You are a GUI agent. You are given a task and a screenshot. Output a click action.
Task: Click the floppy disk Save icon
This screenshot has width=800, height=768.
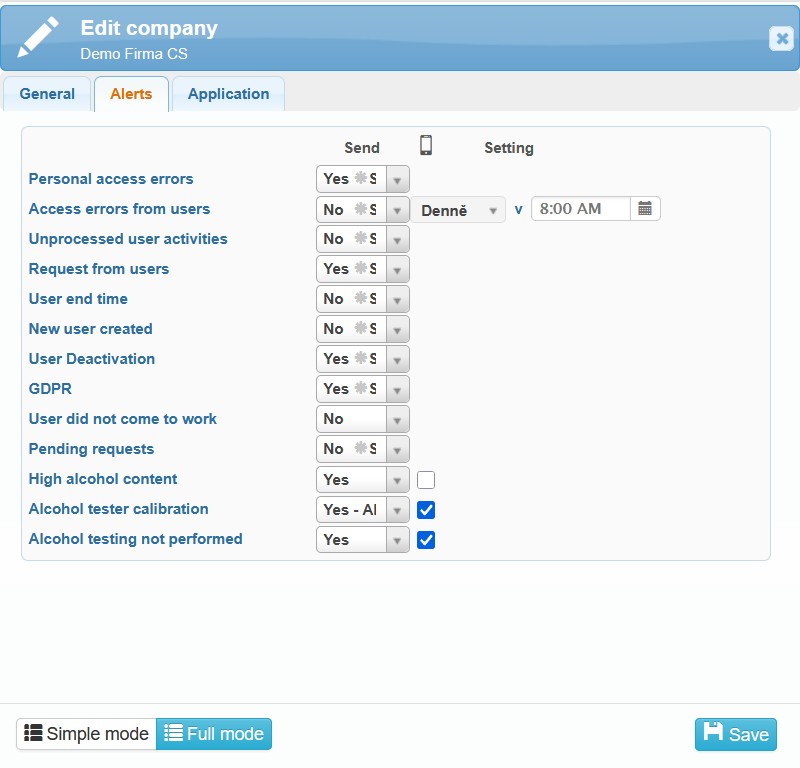(713, 733)
